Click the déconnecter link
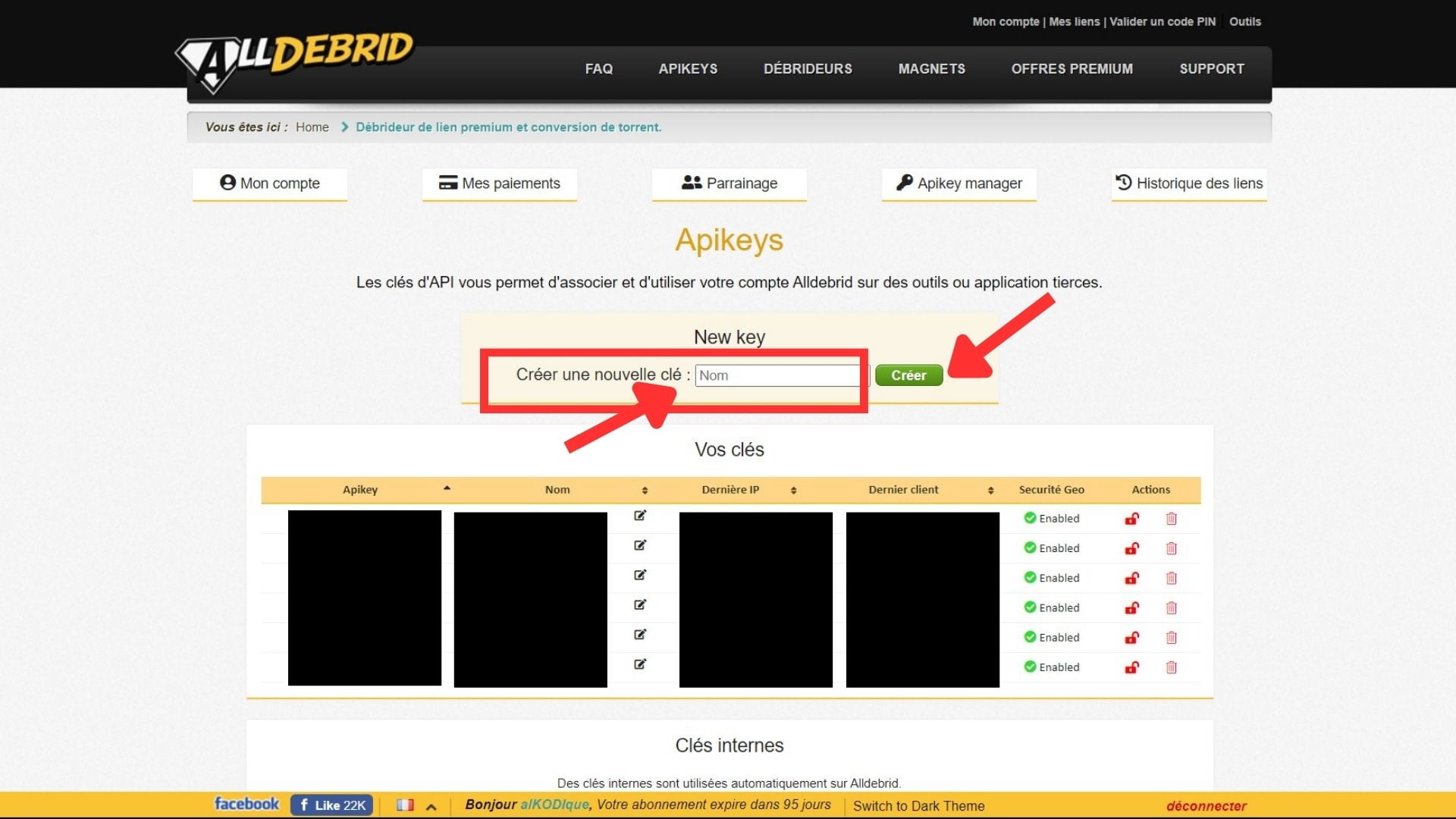 (1206, 806)
